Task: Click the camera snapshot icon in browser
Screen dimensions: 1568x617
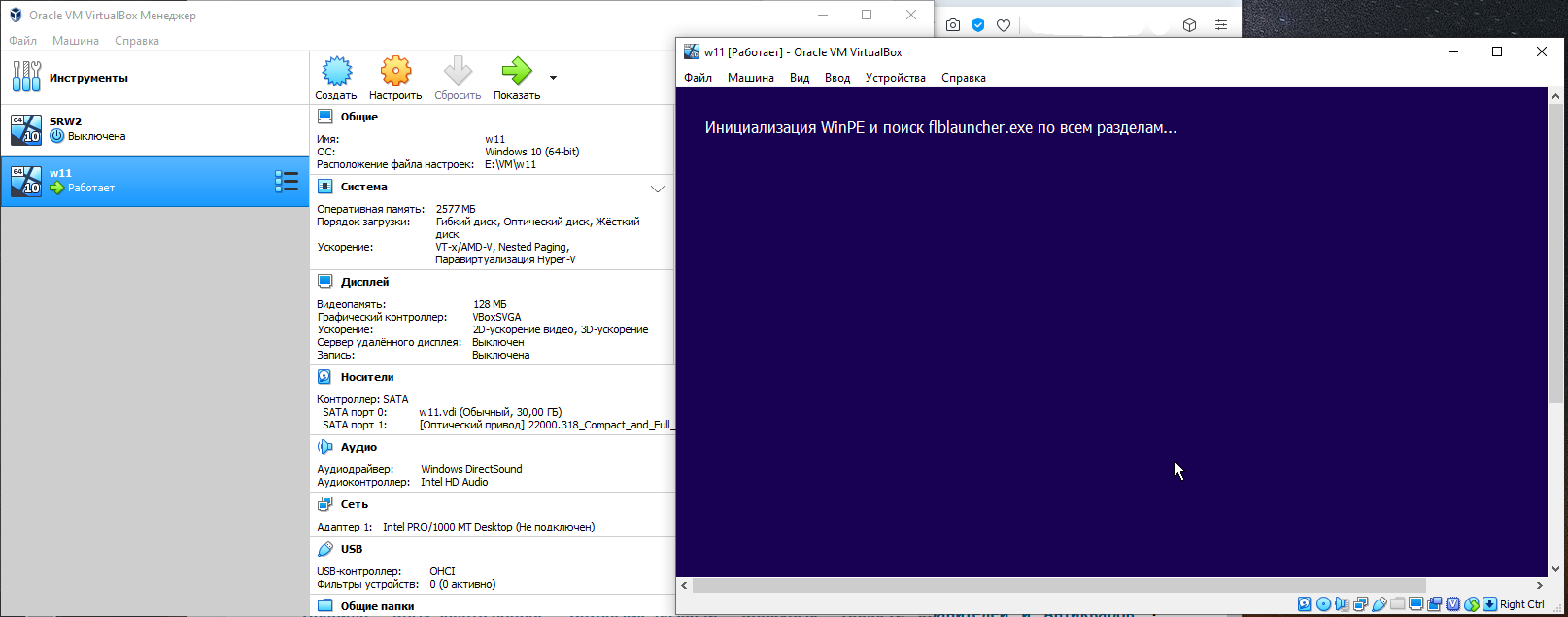Action: pos(953,25)
